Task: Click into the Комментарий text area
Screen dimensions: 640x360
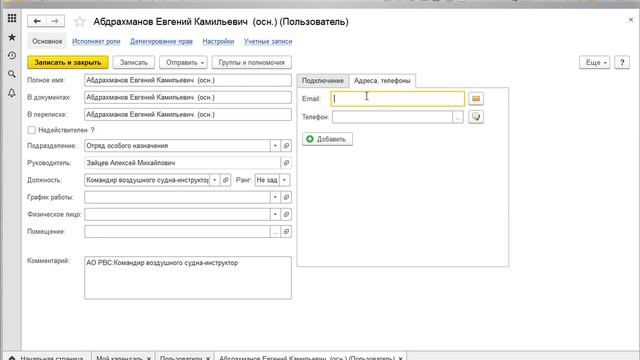Action: pyautogui.click(x=188, y=278)
